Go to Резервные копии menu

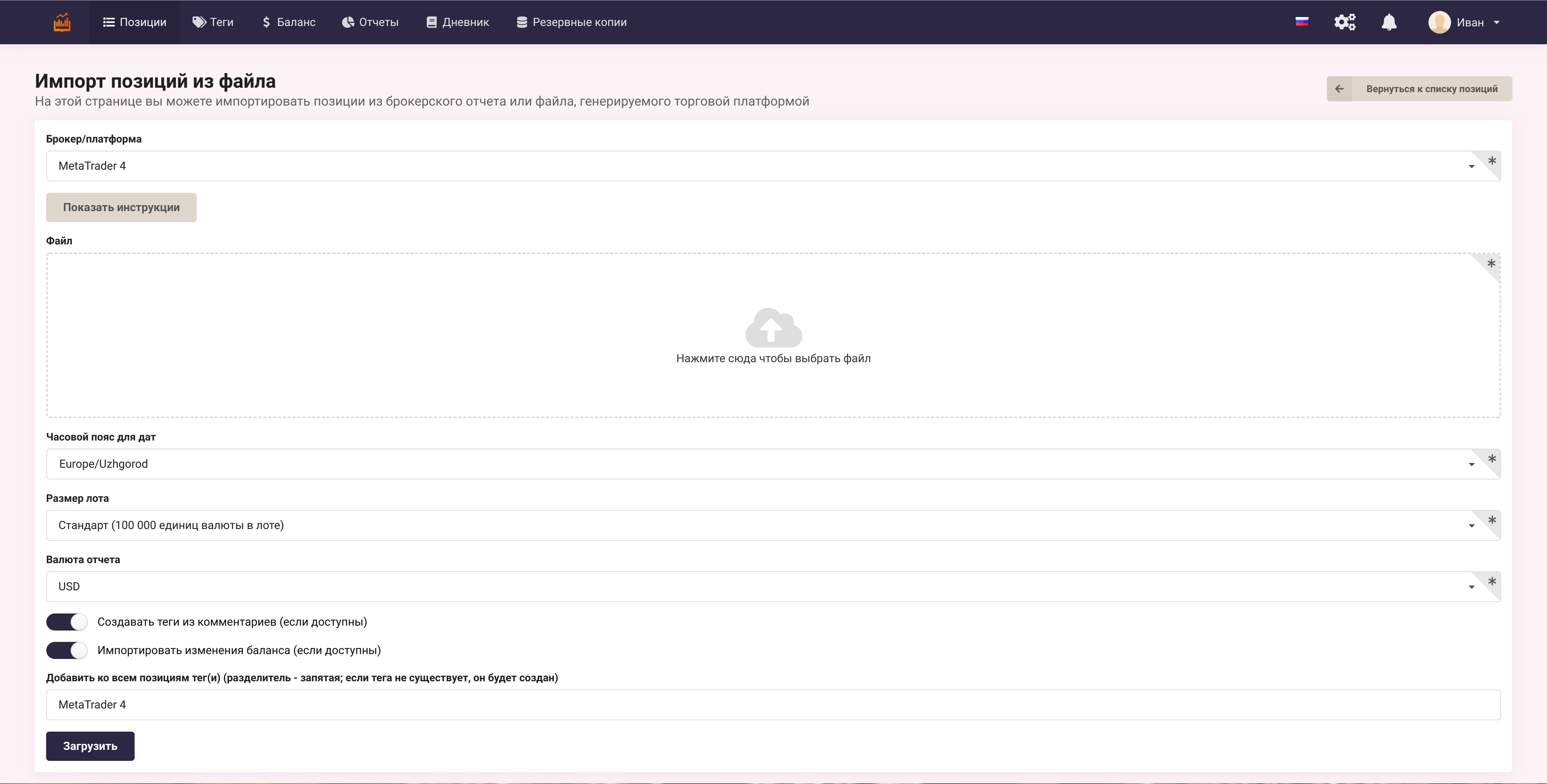point(571,22)
